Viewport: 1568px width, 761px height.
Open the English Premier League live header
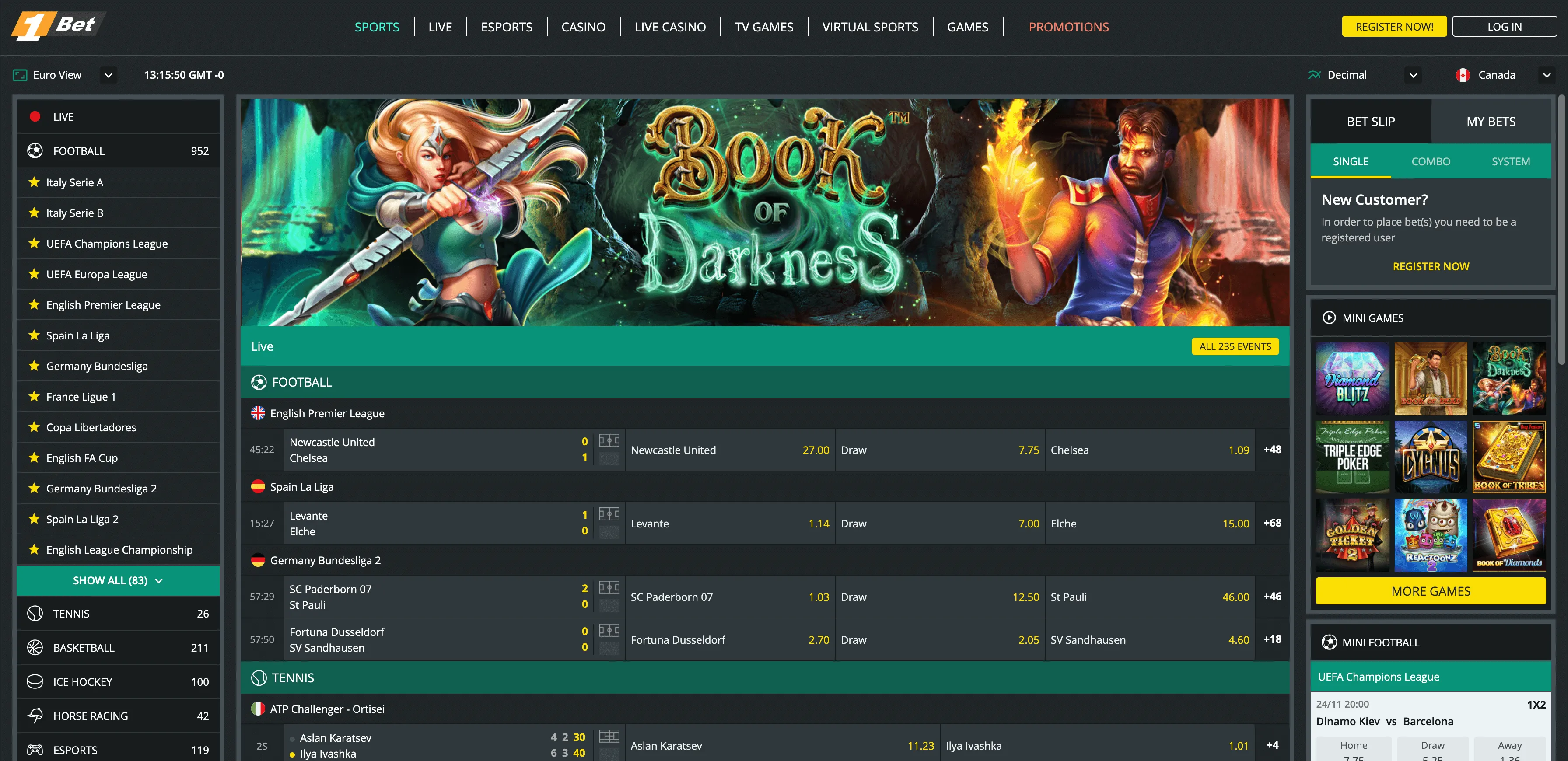pyautogui.click(x=764, y=413)
